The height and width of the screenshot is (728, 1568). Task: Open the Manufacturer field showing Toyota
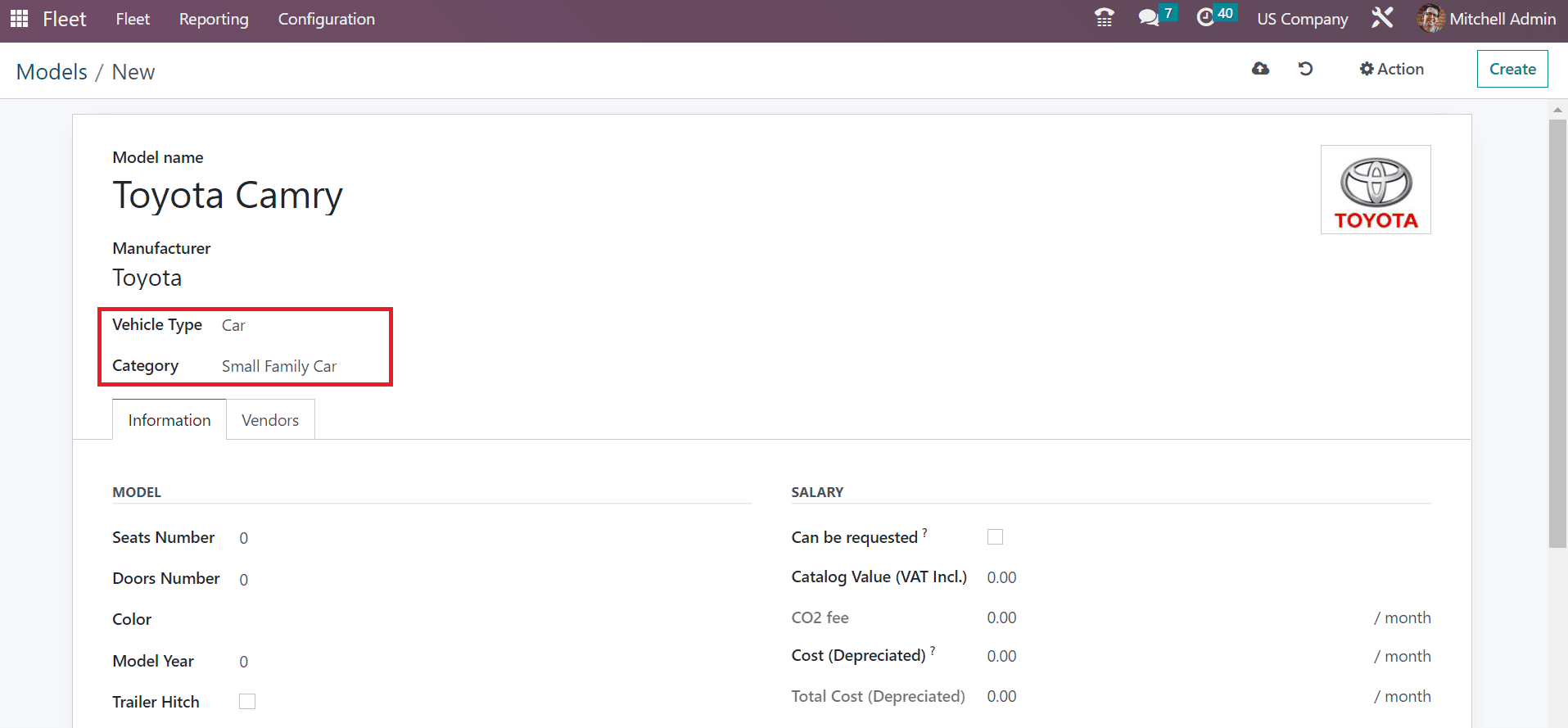tap(147, 278)
